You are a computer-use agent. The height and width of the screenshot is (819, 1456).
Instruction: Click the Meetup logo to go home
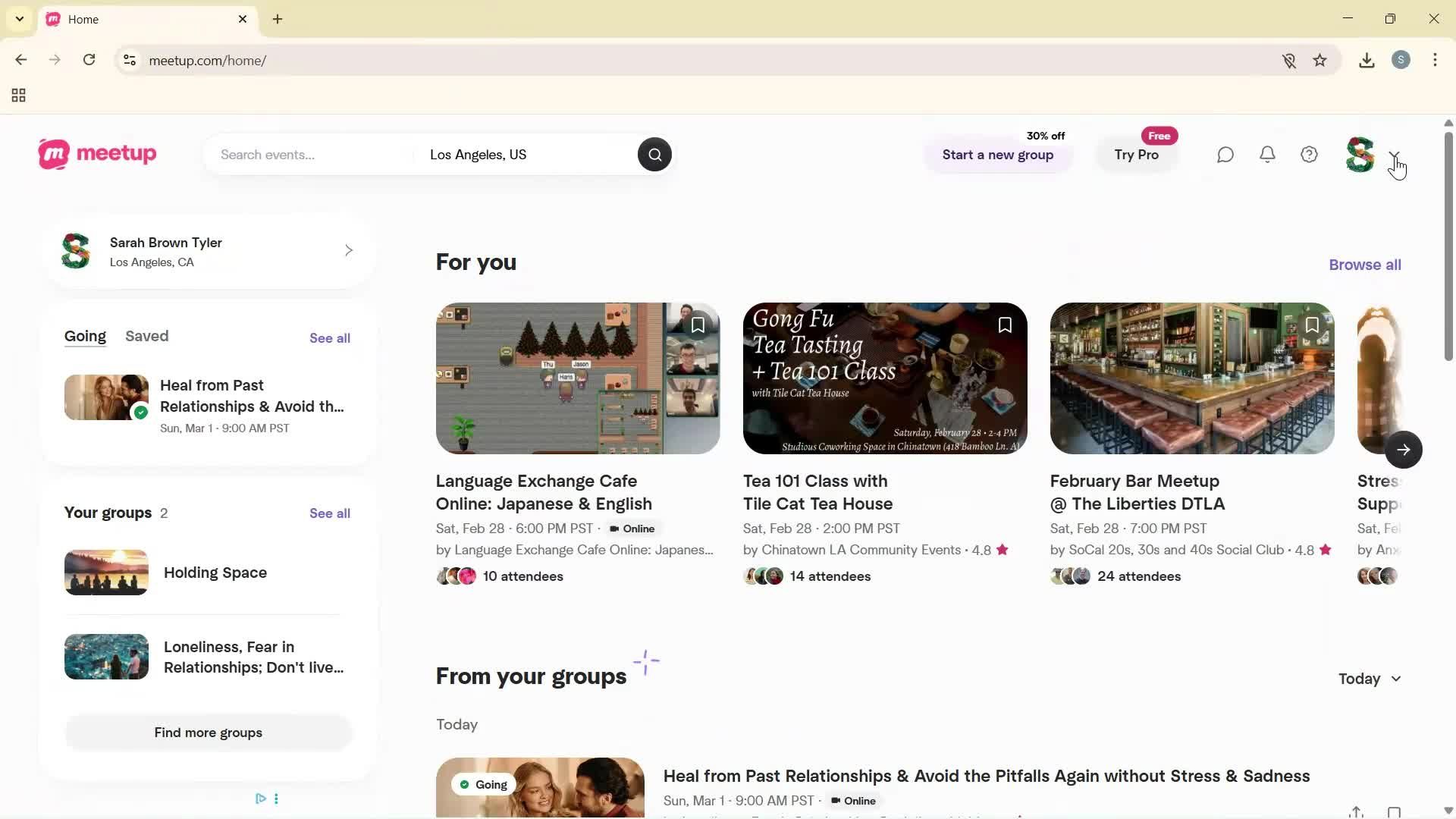pos(96,154)
